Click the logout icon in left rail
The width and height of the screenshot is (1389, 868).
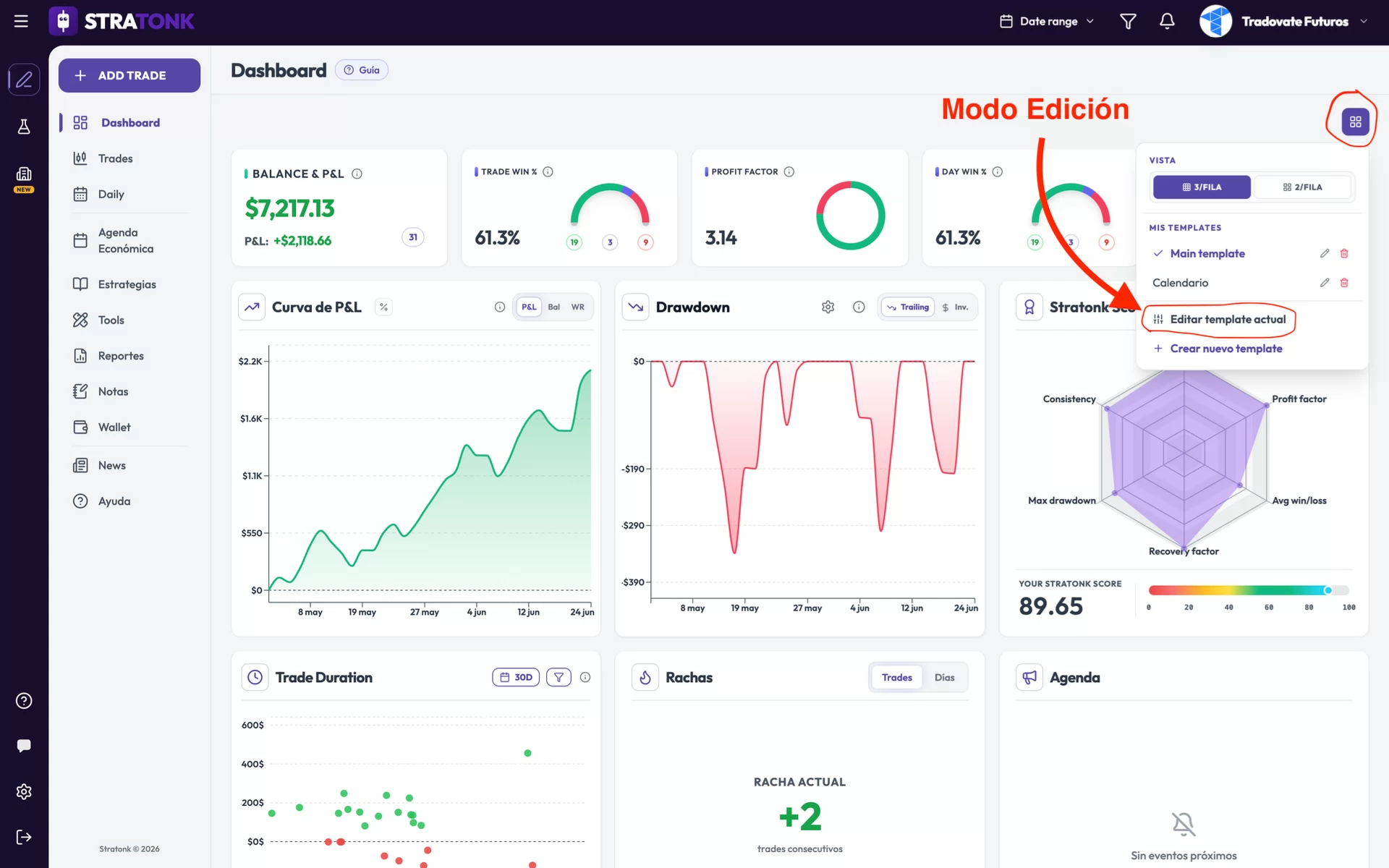point(24,837)
